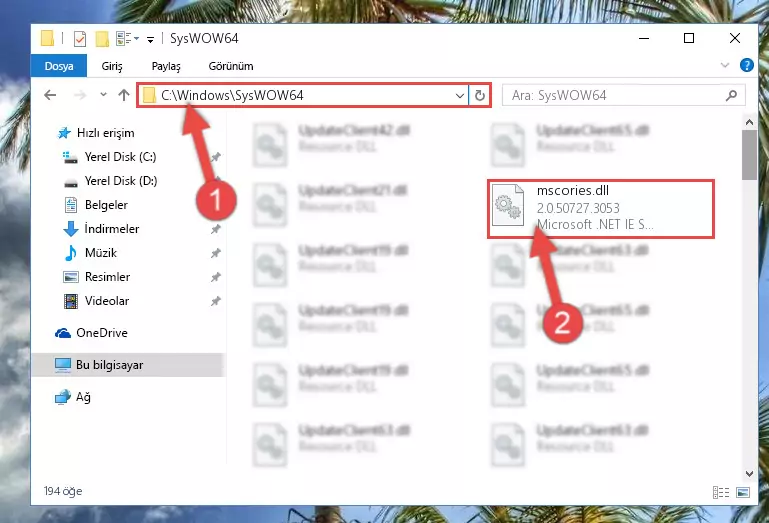Click the folder icon in address bar
This screenshot has width=769, height=523.
149,95
